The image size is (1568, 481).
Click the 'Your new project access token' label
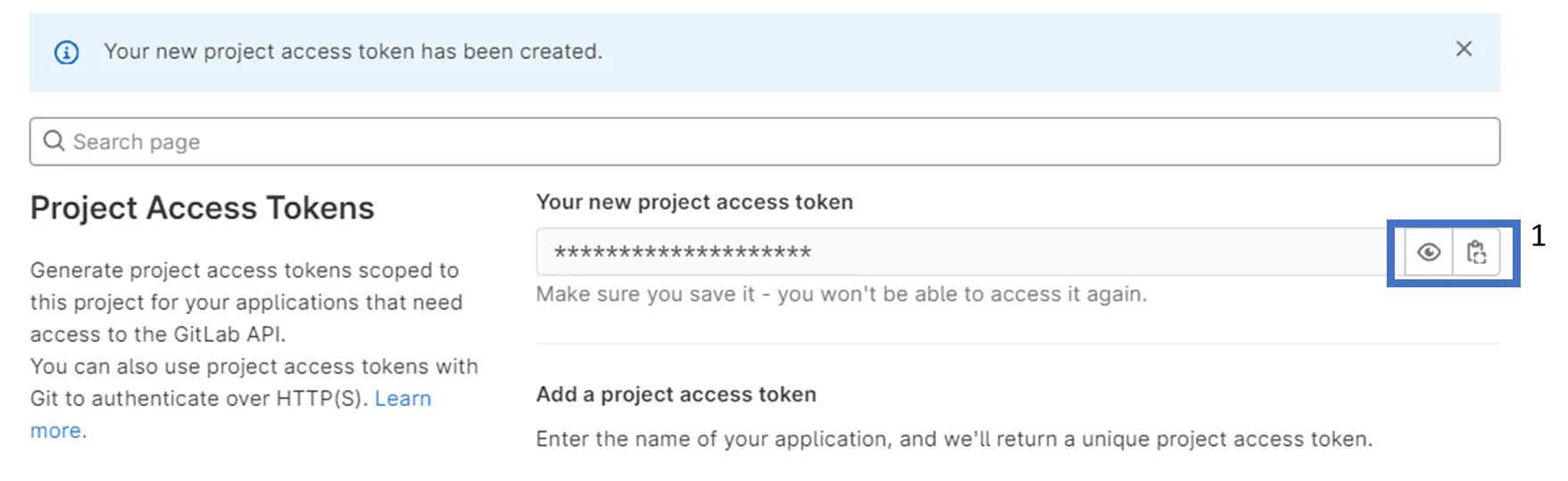click(695, 202)
